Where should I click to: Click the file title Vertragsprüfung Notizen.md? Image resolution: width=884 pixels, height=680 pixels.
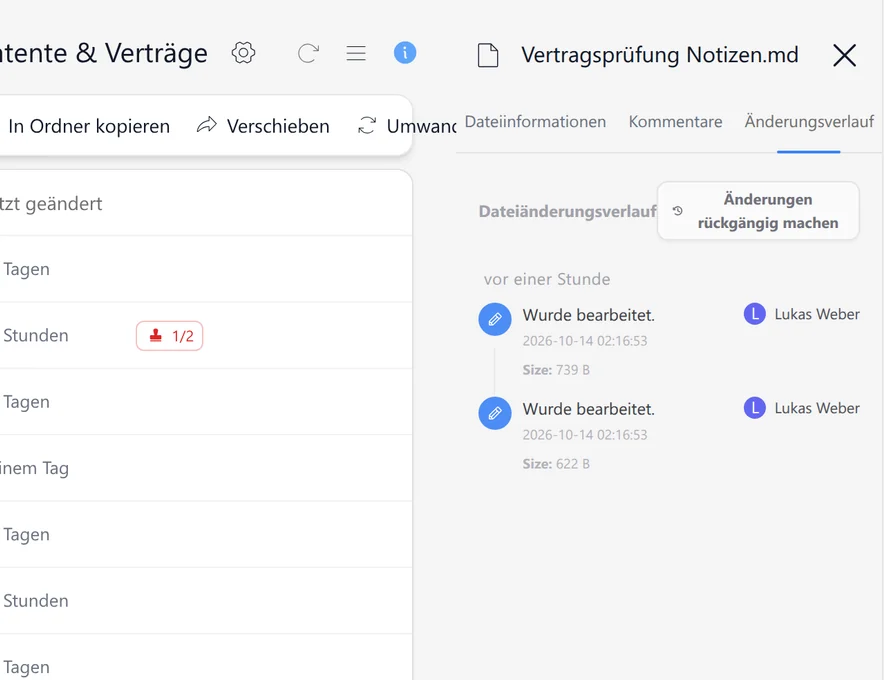[x=660, y=55]
